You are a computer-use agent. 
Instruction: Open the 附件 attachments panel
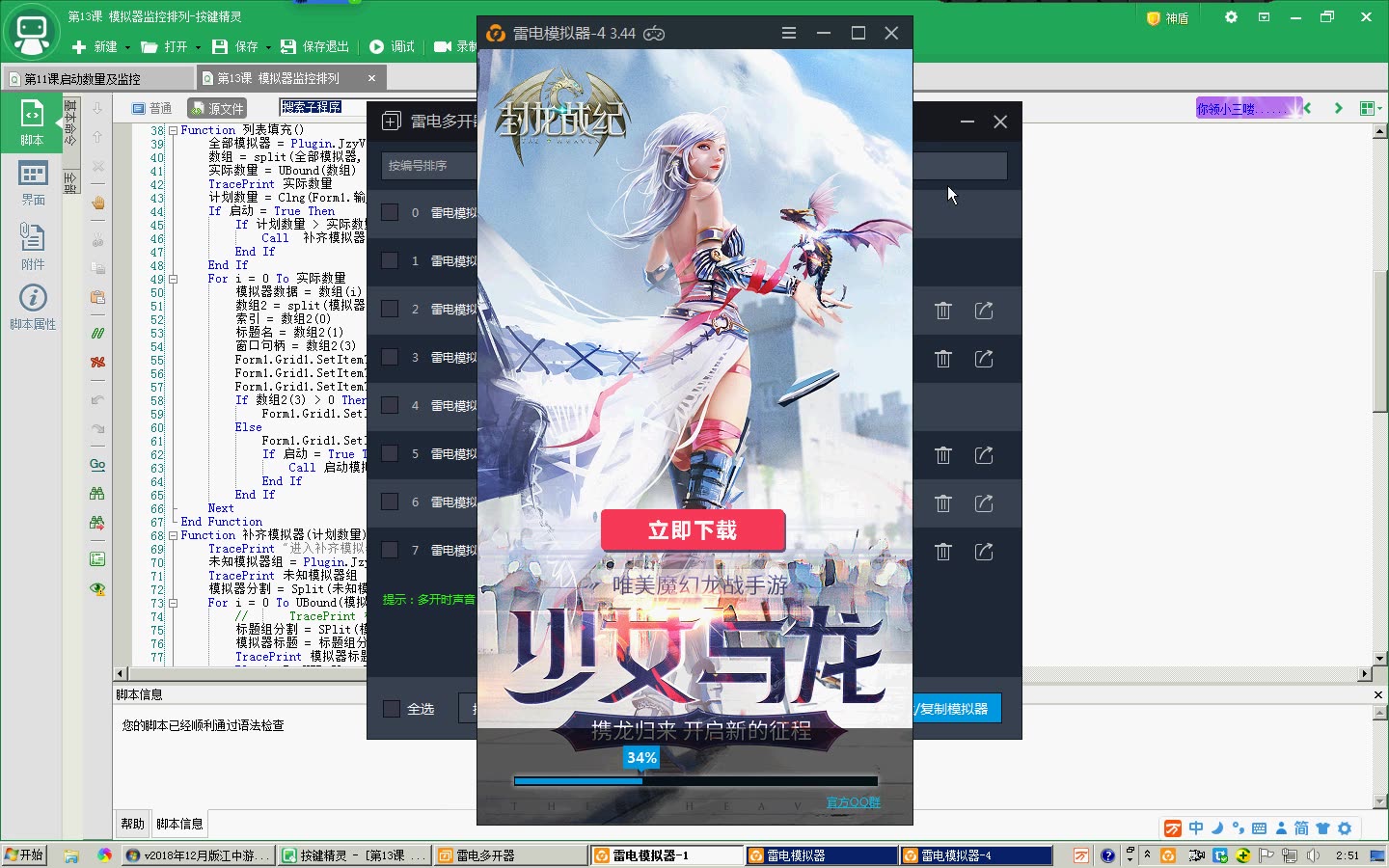pyautogui.click(x=33, y=246)
